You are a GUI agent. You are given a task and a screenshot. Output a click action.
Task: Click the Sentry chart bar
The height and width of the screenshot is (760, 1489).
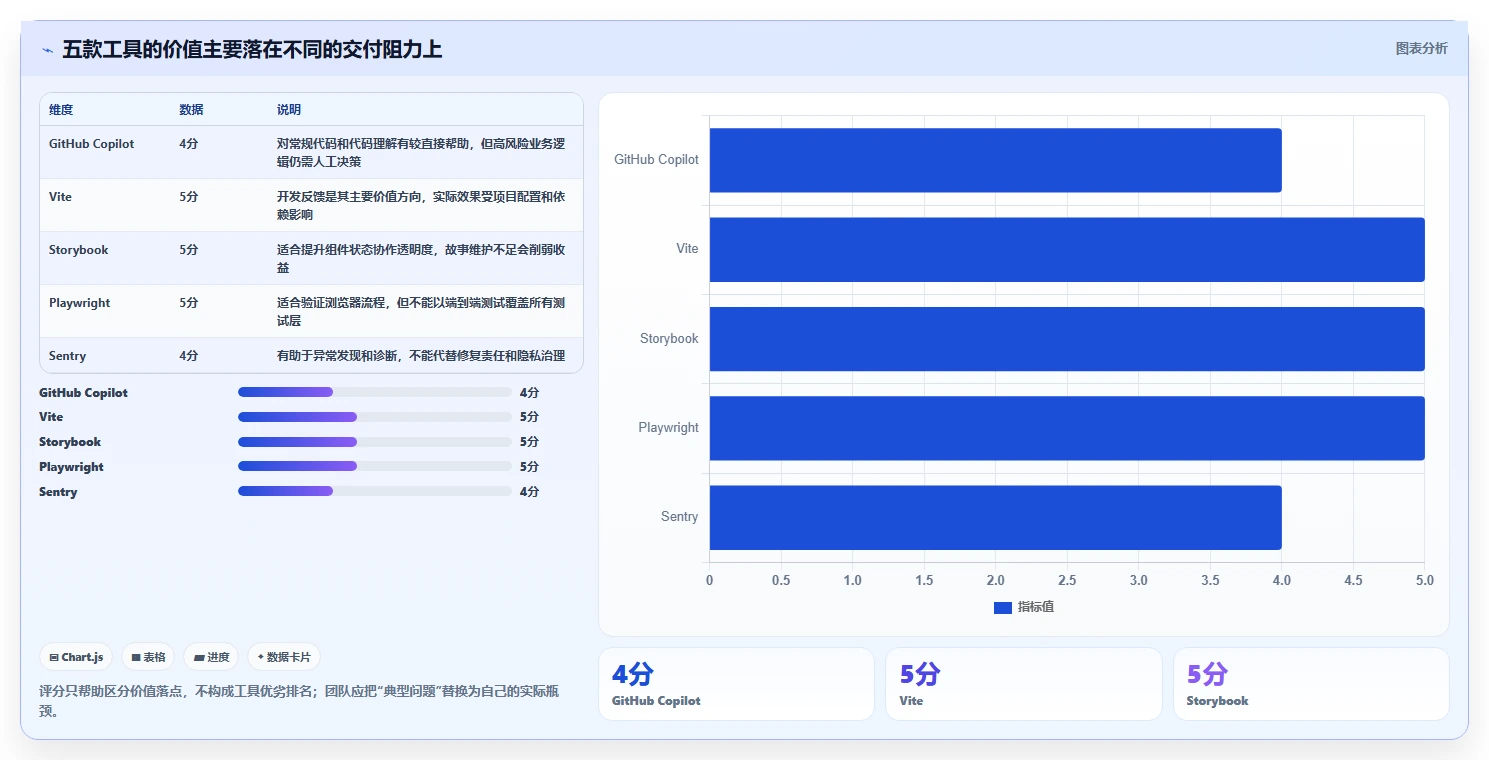tap(995, 517)
